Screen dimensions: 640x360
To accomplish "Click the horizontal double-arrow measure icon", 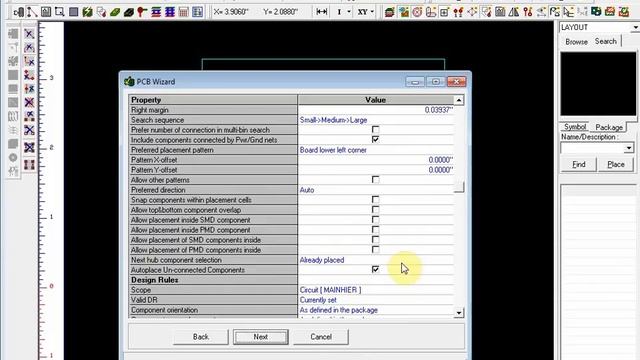I will [322, 12].
